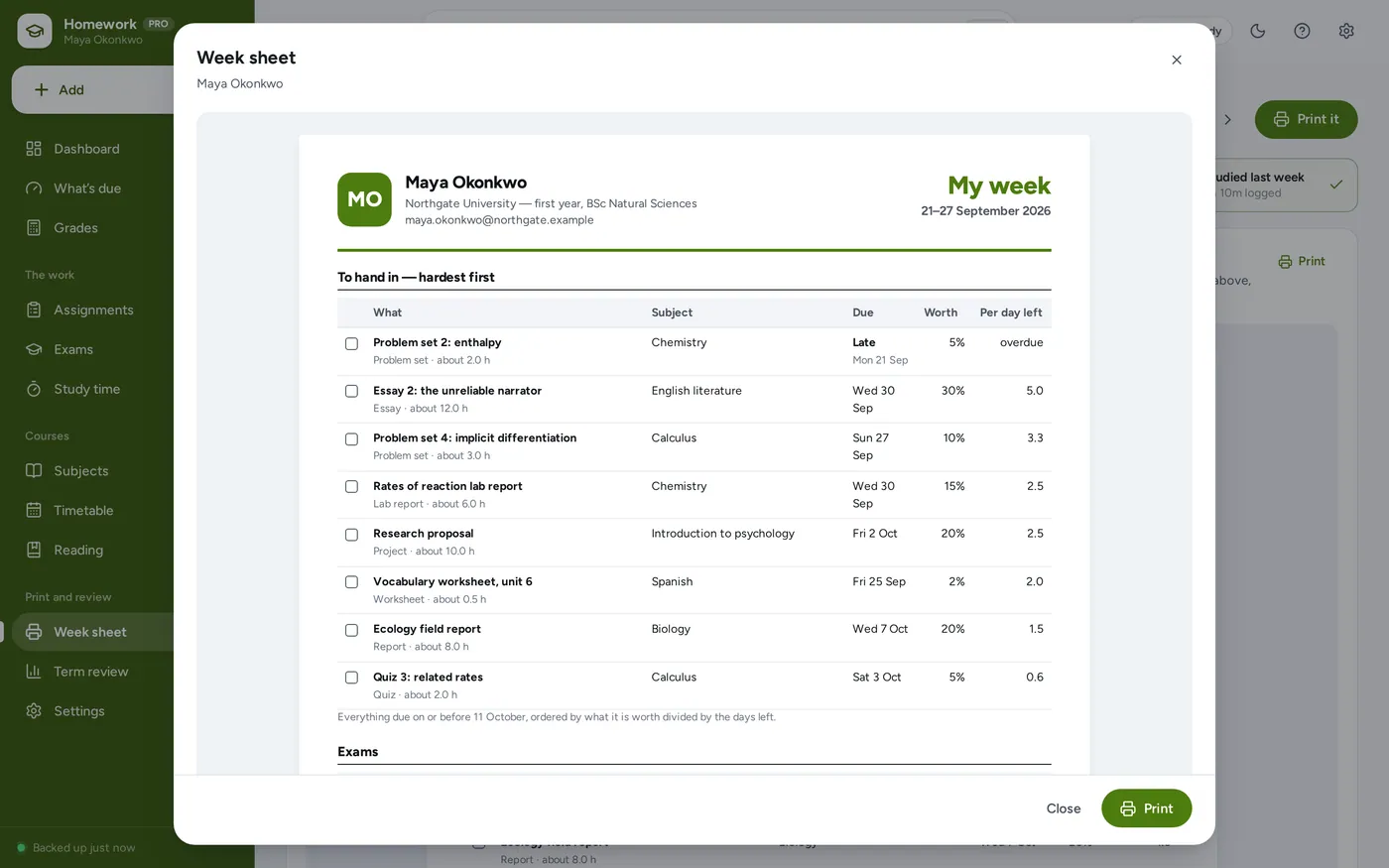Viewport: 1389px width, 868px height.
Task: Tick the Rates of reaction lab report checkbox
Action: pyautogui.click(x=351, y=487)
